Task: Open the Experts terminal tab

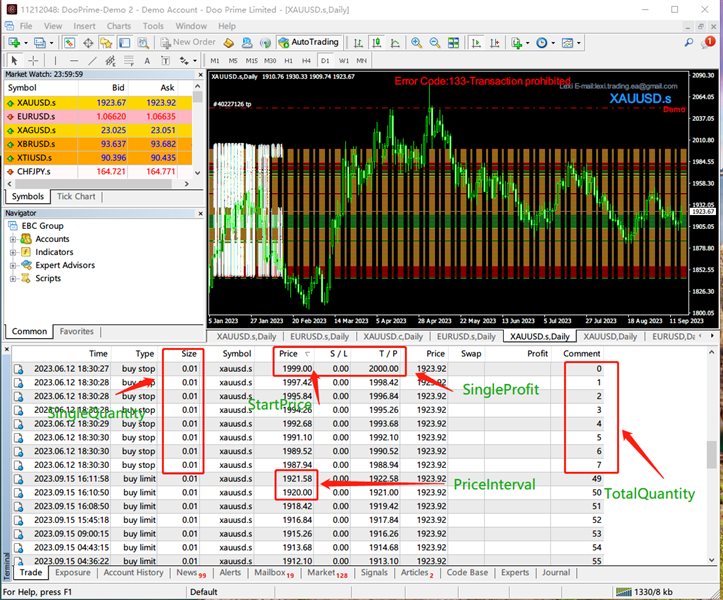Action: point(515,572)
